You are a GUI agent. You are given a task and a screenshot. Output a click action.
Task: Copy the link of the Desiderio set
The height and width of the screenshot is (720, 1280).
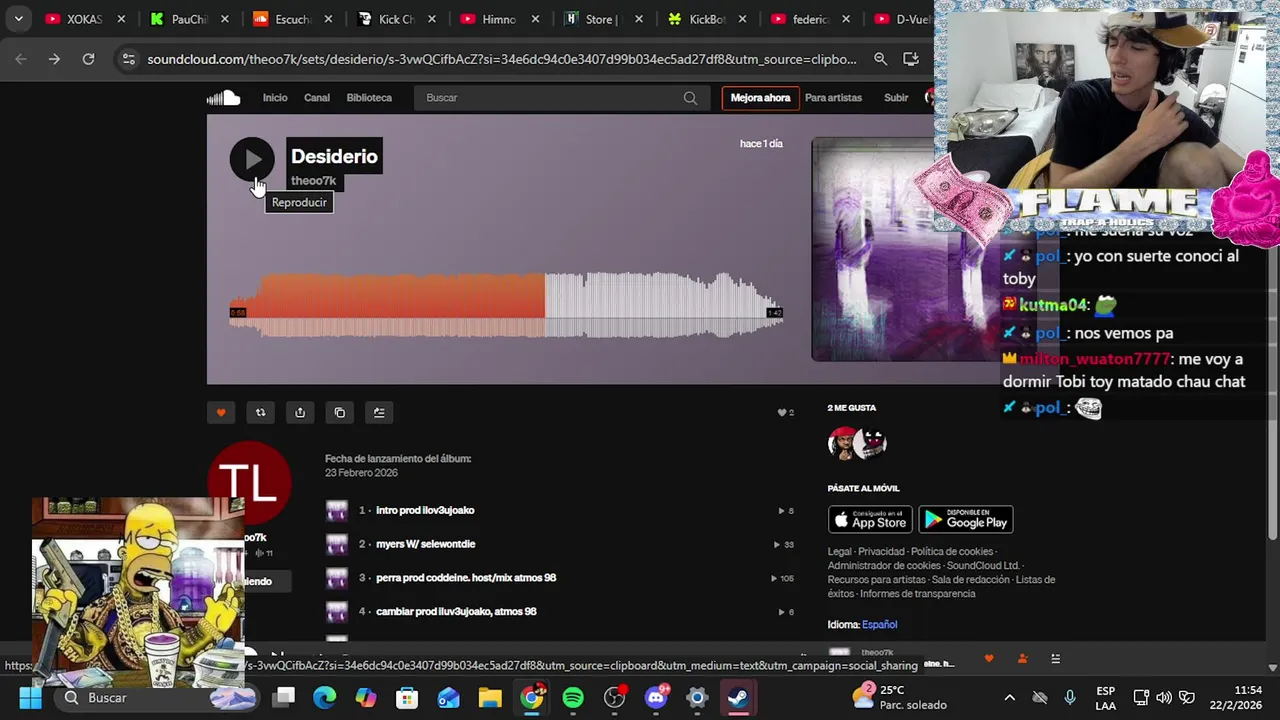pyautogui.click(x=340, y=412)
